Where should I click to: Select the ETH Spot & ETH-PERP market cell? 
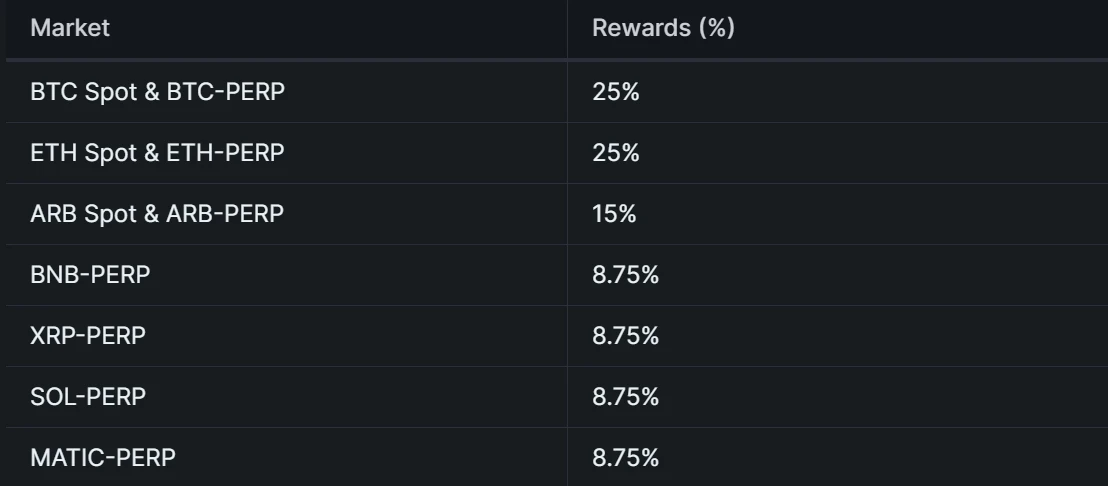pyautogui.click(x=157, y=153)
